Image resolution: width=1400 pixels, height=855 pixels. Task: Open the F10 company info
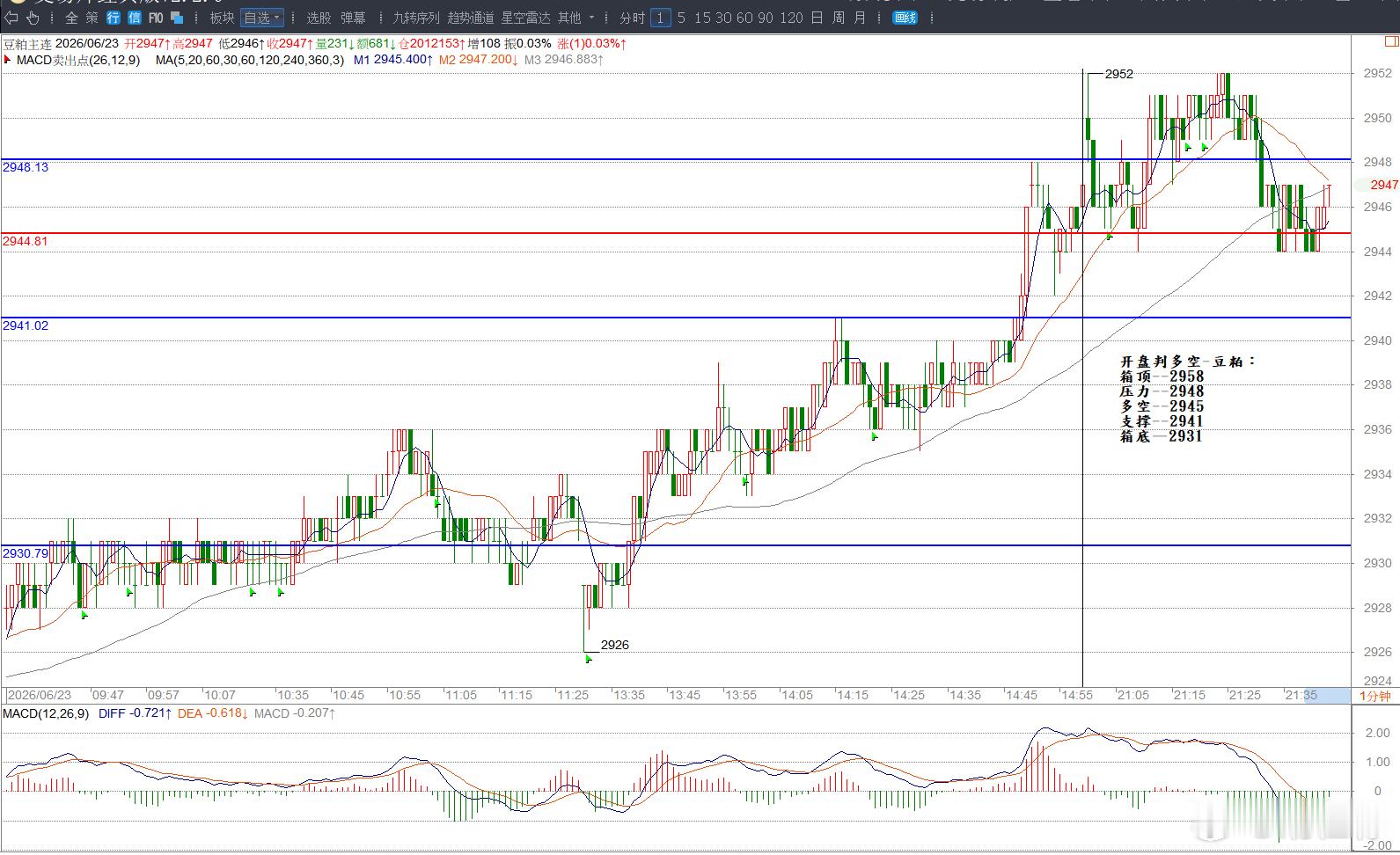pos(156,18)
